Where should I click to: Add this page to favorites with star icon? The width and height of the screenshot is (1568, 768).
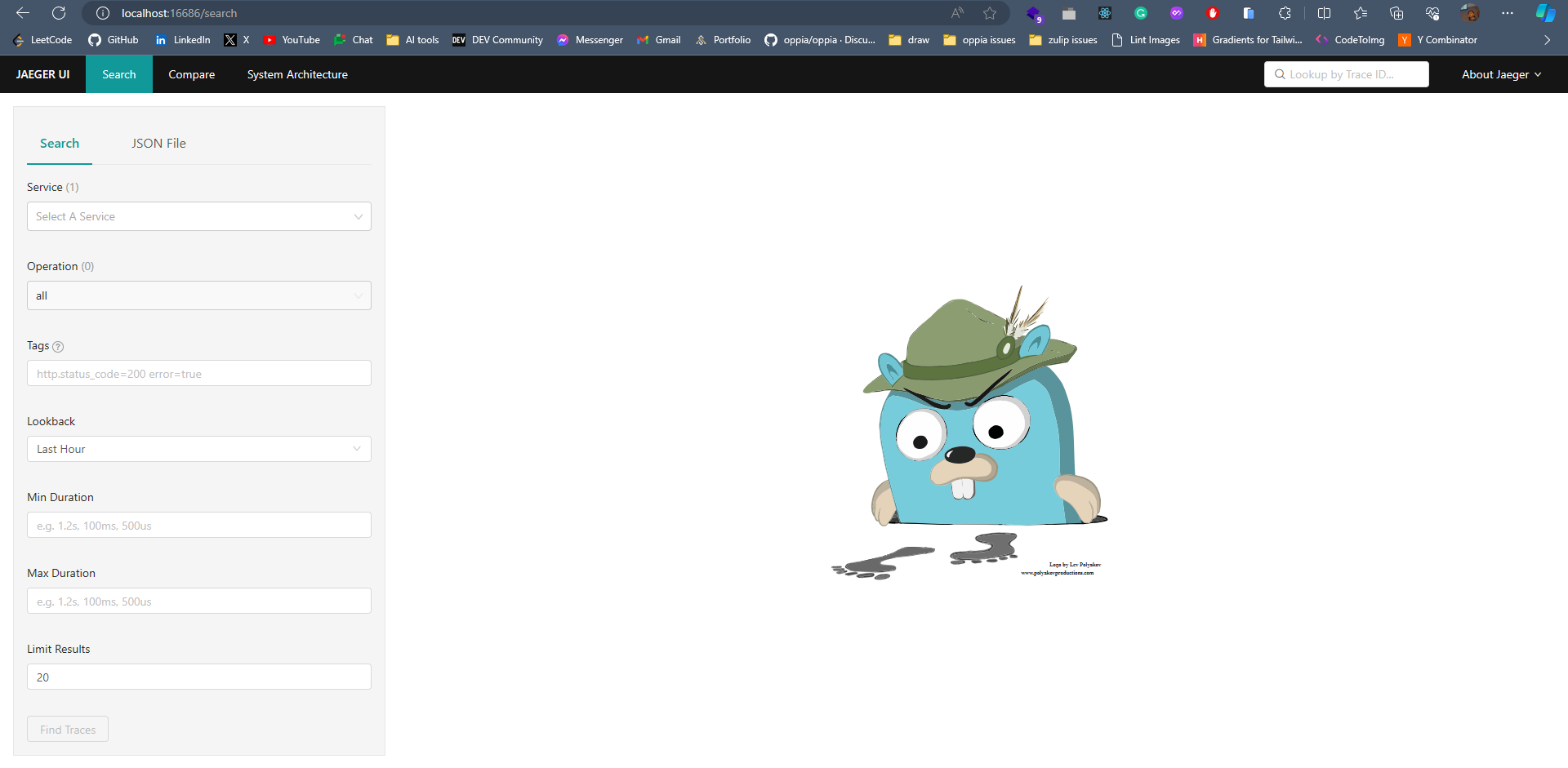point(990,13)
